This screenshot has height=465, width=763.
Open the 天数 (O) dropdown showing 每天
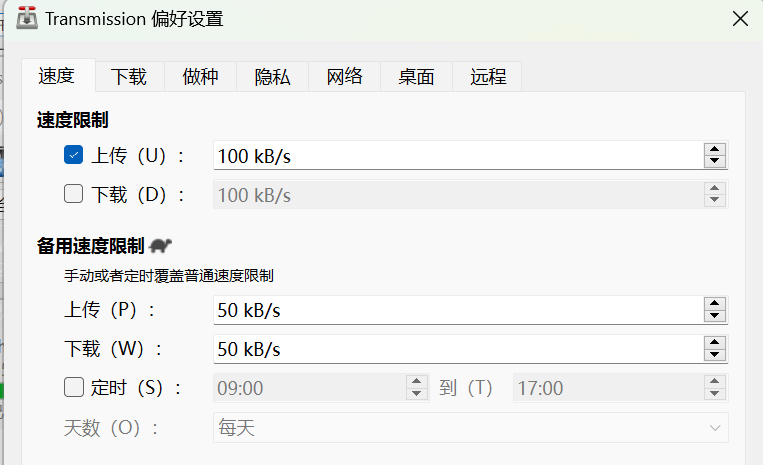pyautogui.click(x=470, y=428)
